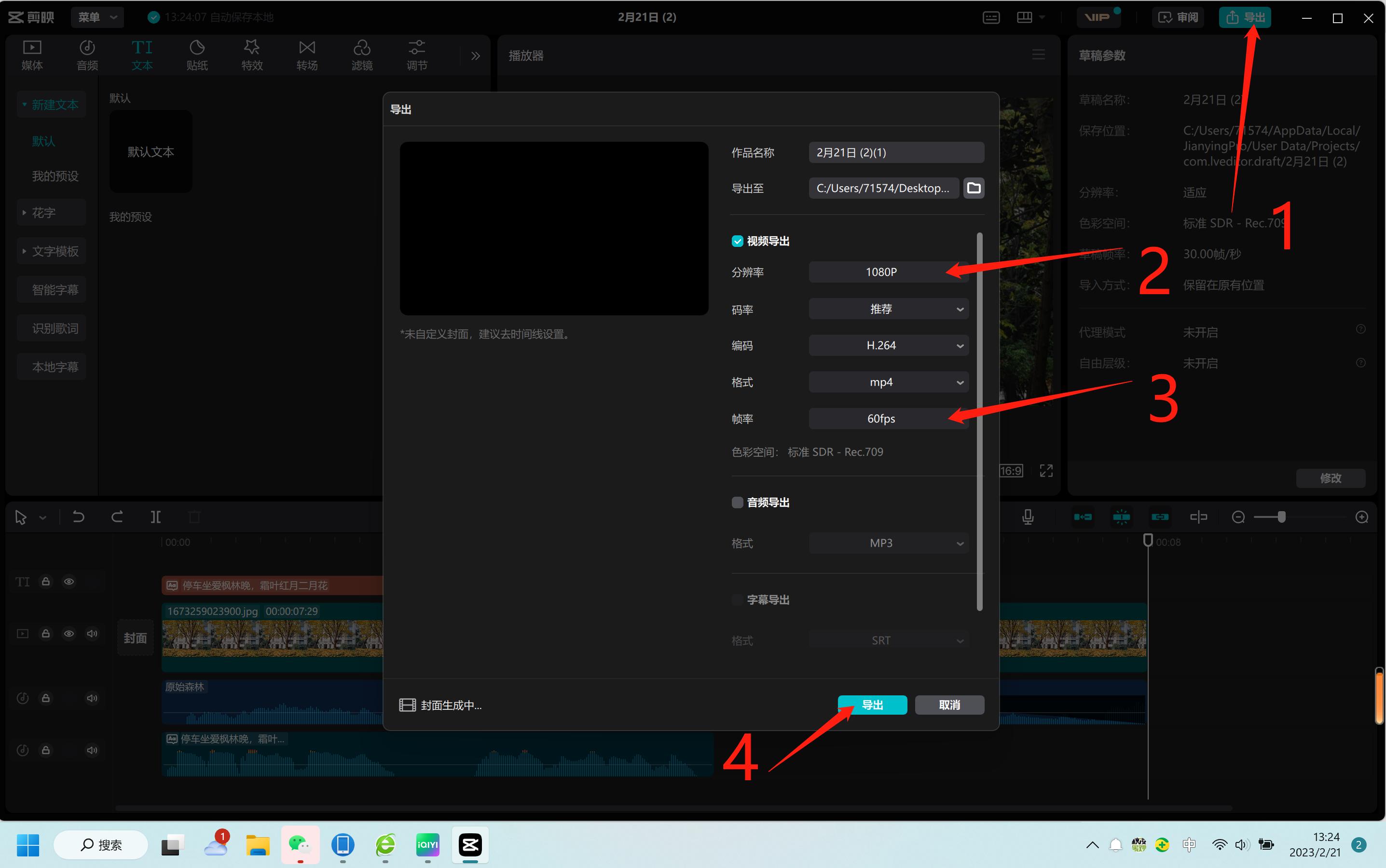The image size is (1386, 868).
Task: Click the 取消 cancel button
Action: coord(949,705)
